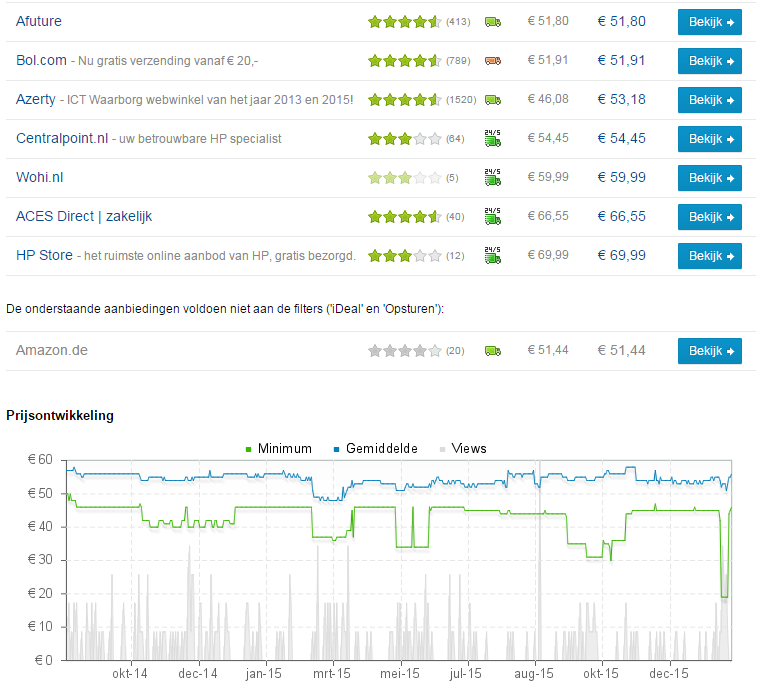Viewport: 777px width, 697px height.
Task: Click the Bol.com star rating
Action: tap(404, 61)
